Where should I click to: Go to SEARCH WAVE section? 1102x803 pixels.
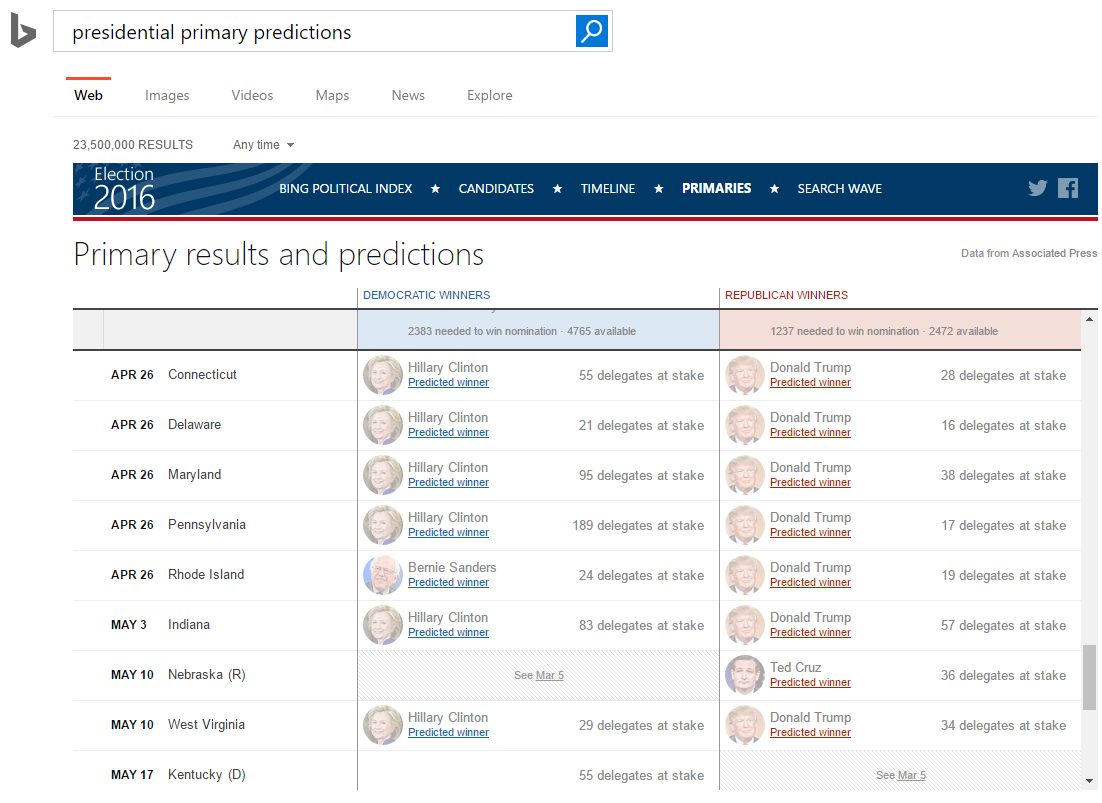839,188
